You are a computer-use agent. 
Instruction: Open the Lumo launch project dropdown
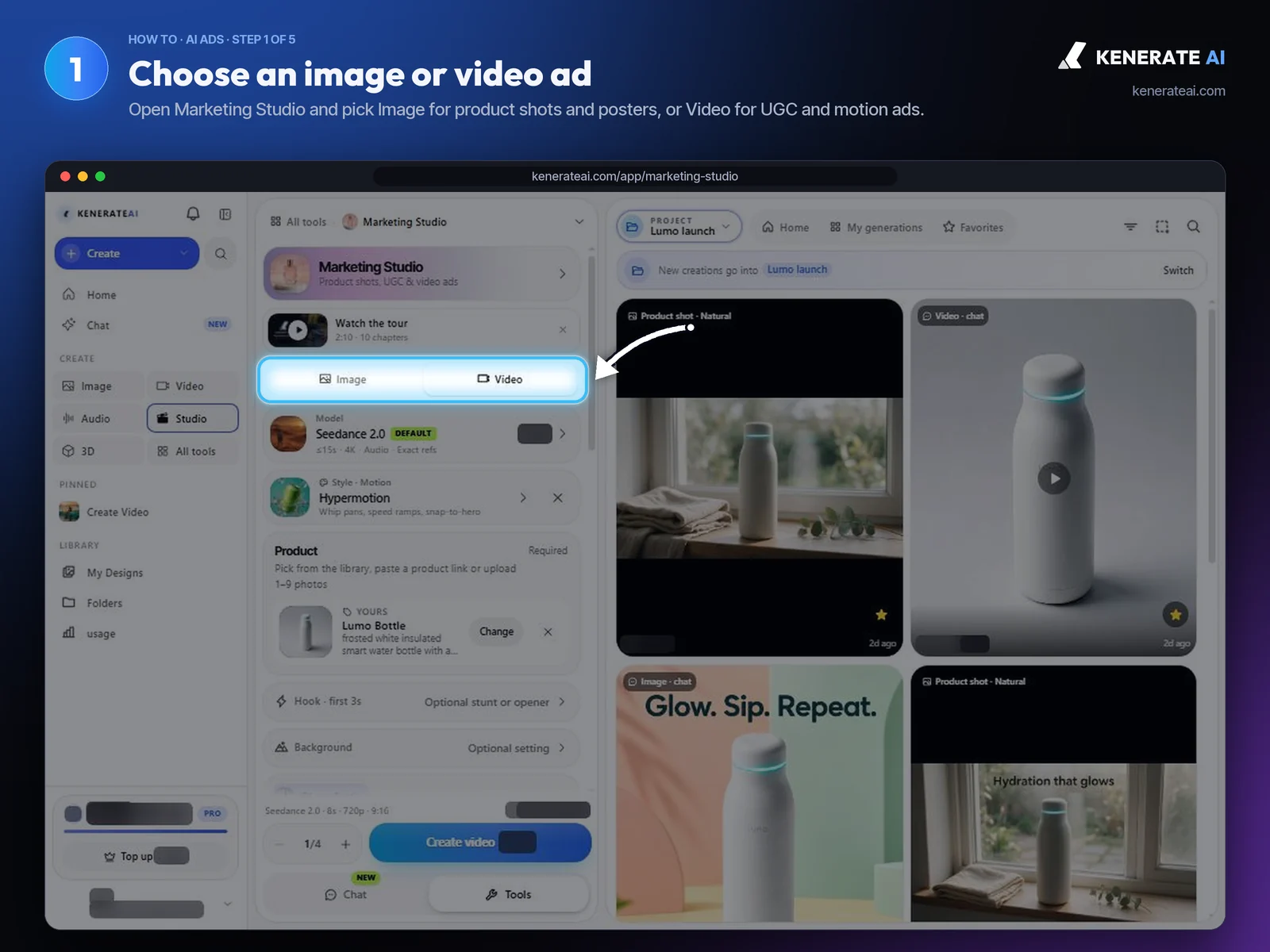(679, 226)
